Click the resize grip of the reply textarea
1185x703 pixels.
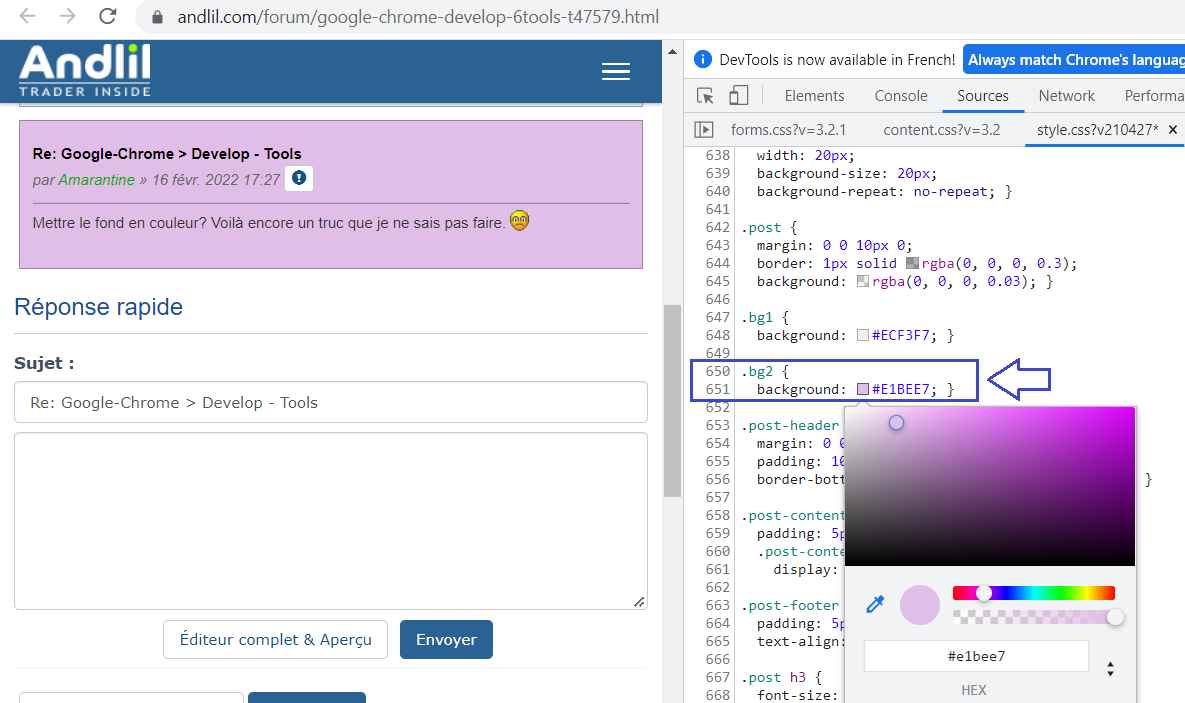[x=639, y=602]
